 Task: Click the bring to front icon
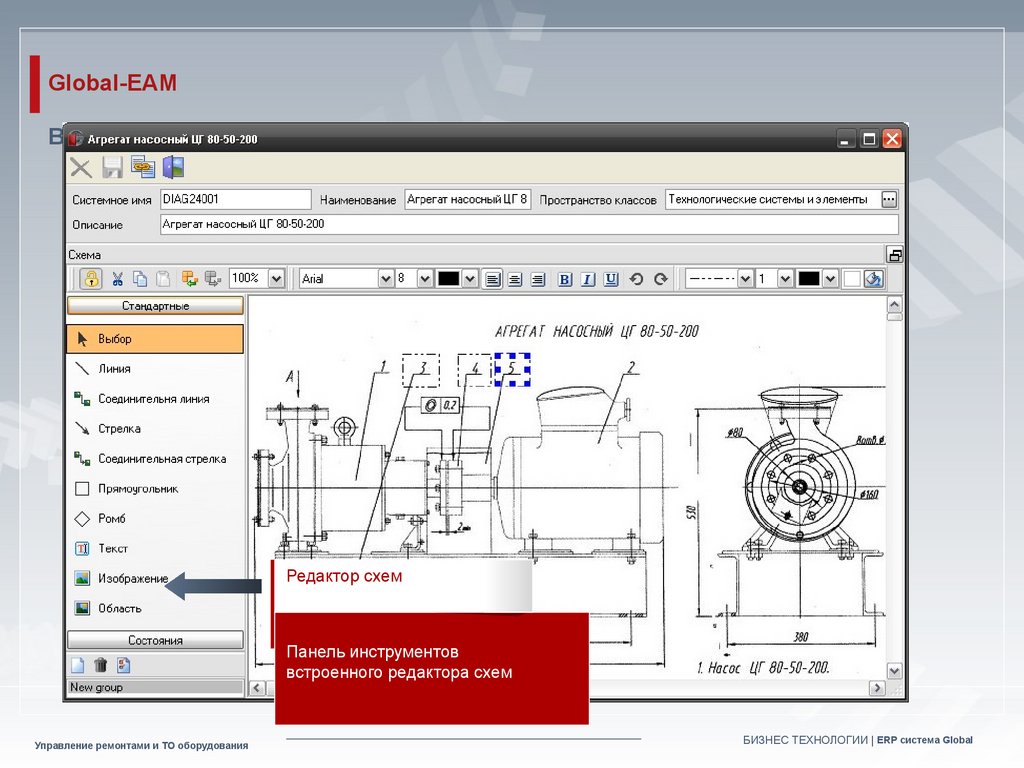[189, 279]
